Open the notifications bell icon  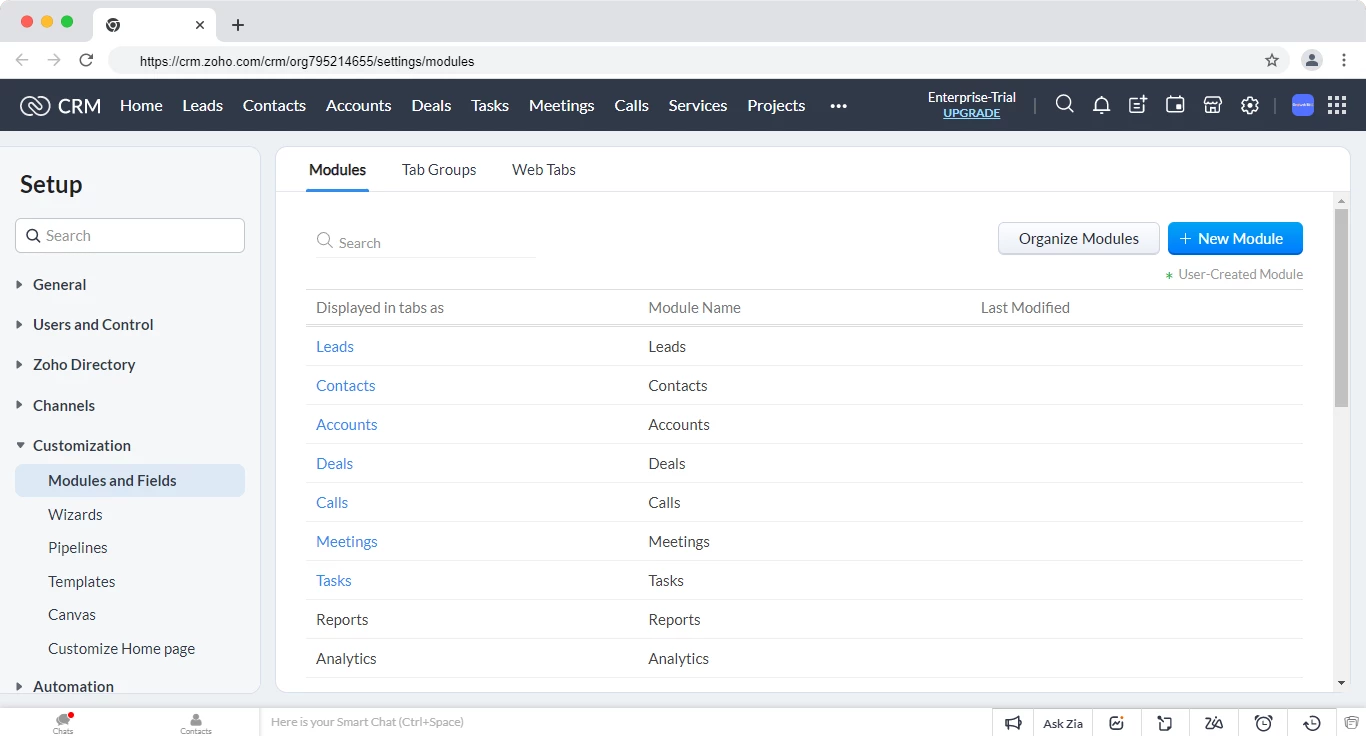pos(1101,105)
